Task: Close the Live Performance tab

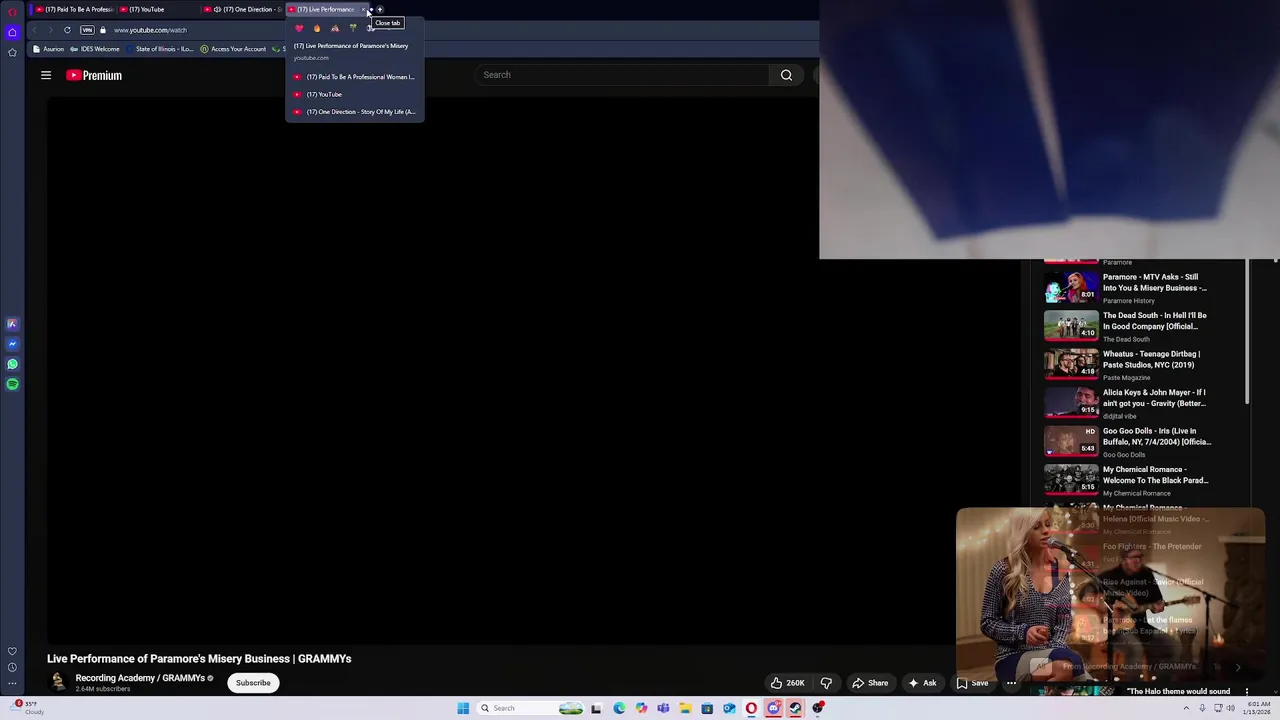Action: click(x=364, y=9)
